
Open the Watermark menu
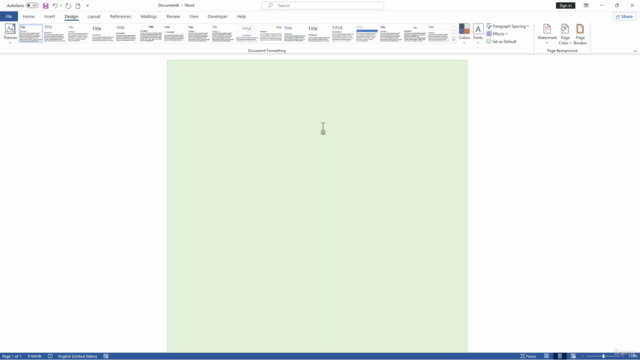pyautogui.click(x=547, y=33)
